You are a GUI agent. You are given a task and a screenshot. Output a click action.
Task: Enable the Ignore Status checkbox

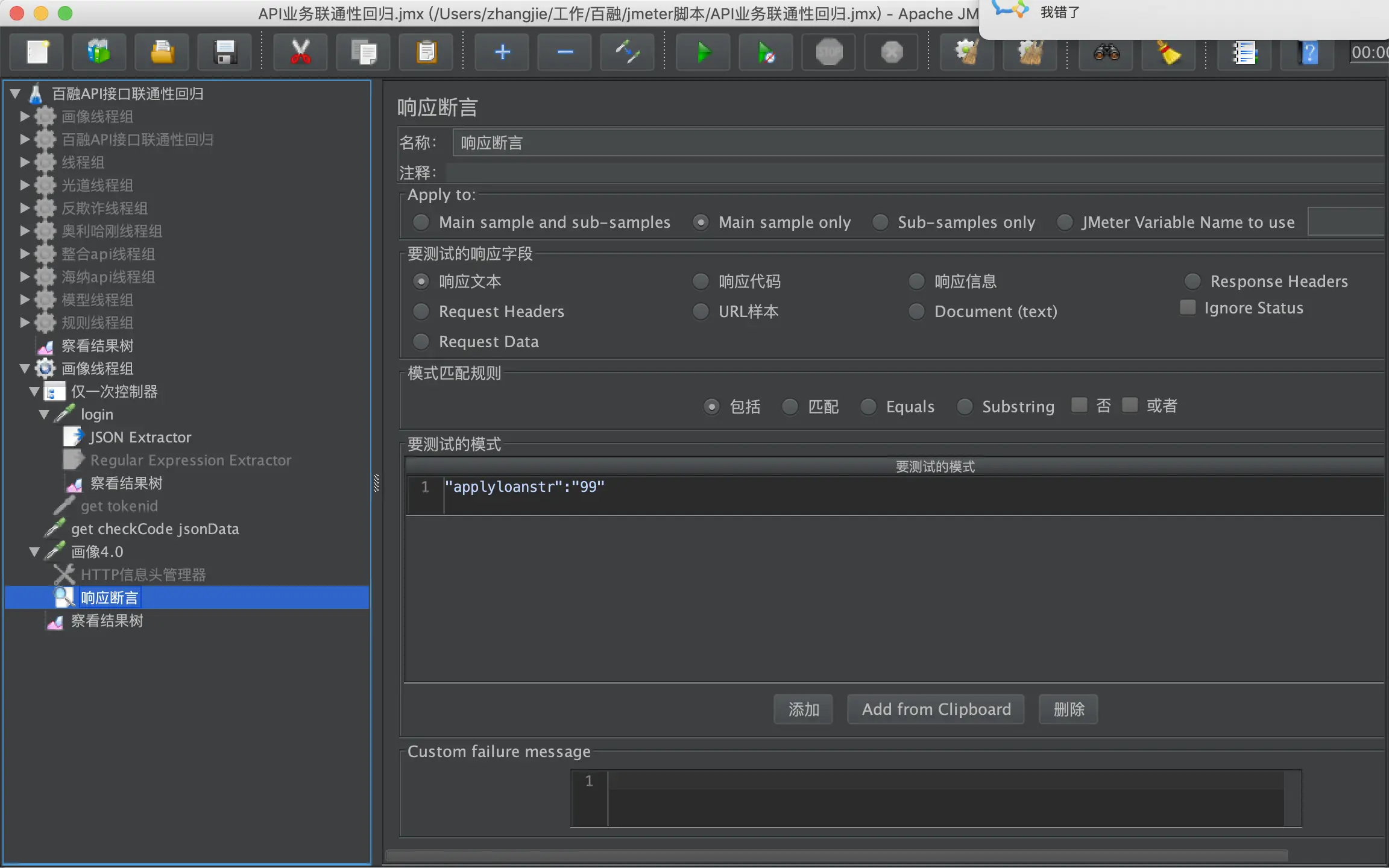pyautogui.click(x=1187, y=308)
